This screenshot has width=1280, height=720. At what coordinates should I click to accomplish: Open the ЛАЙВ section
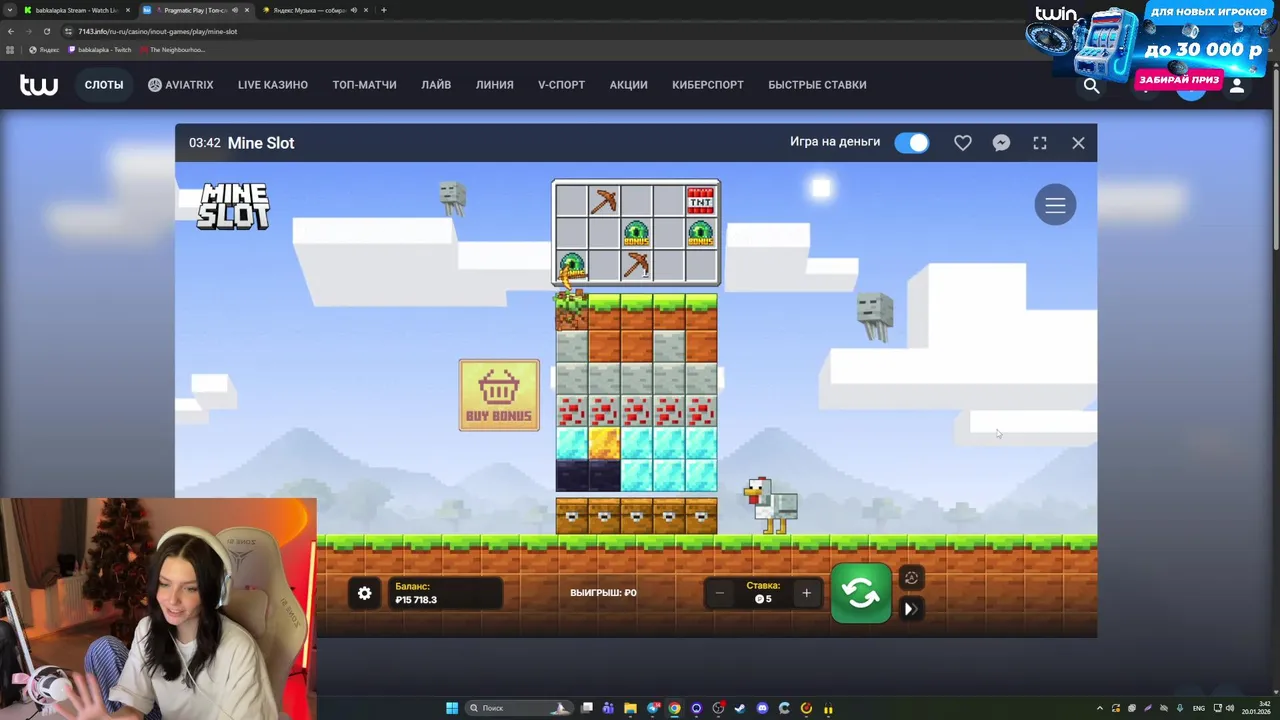436,85
